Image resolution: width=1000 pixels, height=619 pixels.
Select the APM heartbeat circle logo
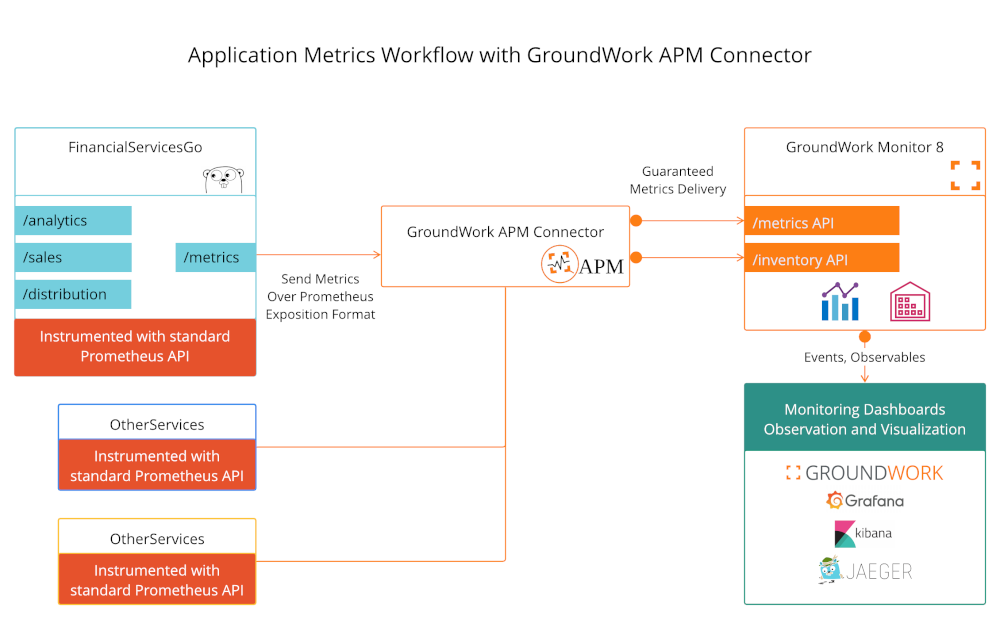[x=559, y=264]
